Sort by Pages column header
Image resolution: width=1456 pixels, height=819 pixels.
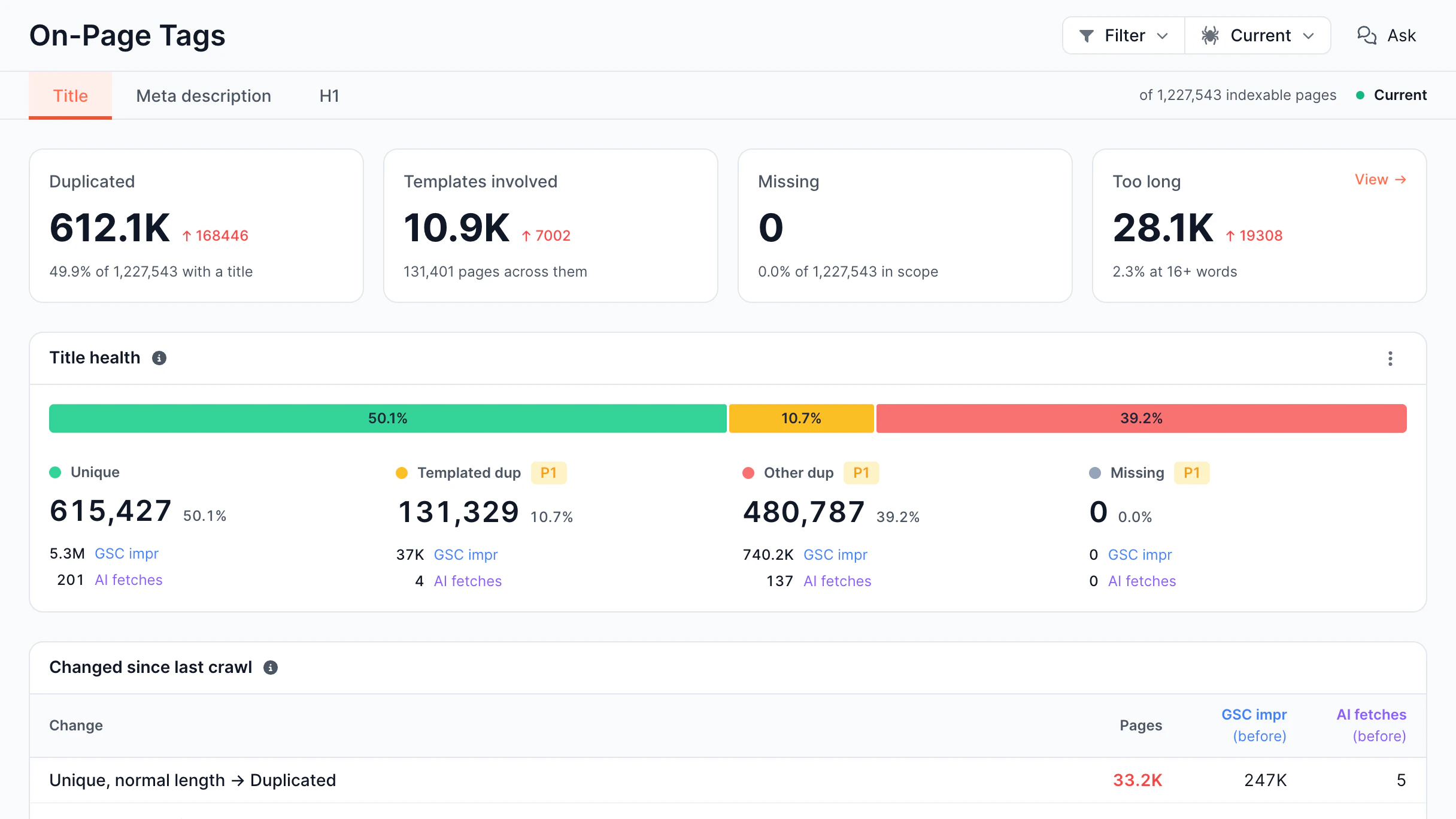1140,726
